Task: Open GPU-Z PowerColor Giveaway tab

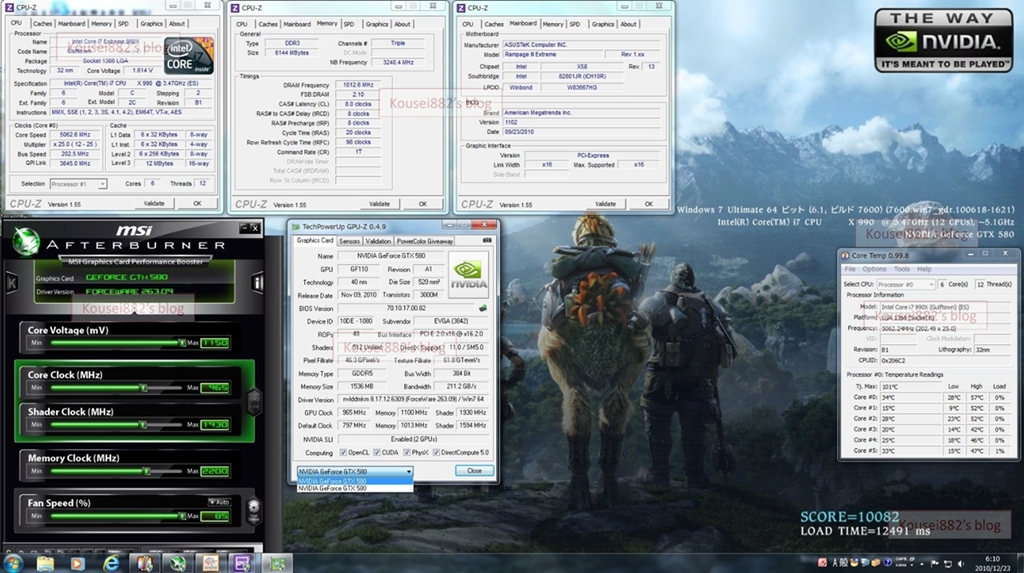Action: (x=424, y=241)
